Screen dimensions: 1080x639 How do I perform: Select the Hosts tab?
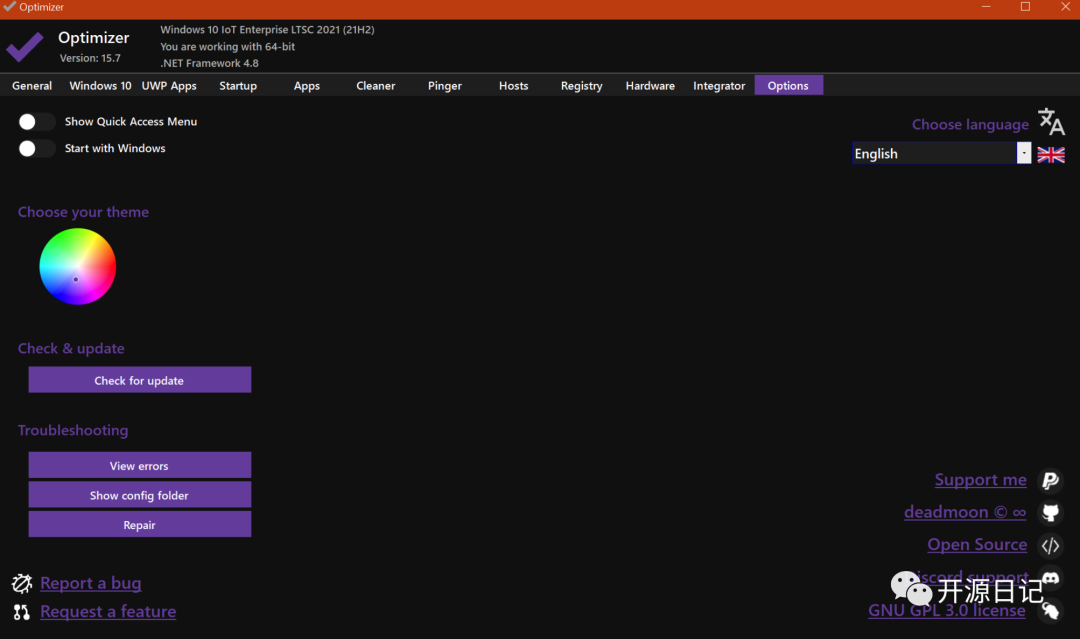pyautogui.click(x=514, y=85)
